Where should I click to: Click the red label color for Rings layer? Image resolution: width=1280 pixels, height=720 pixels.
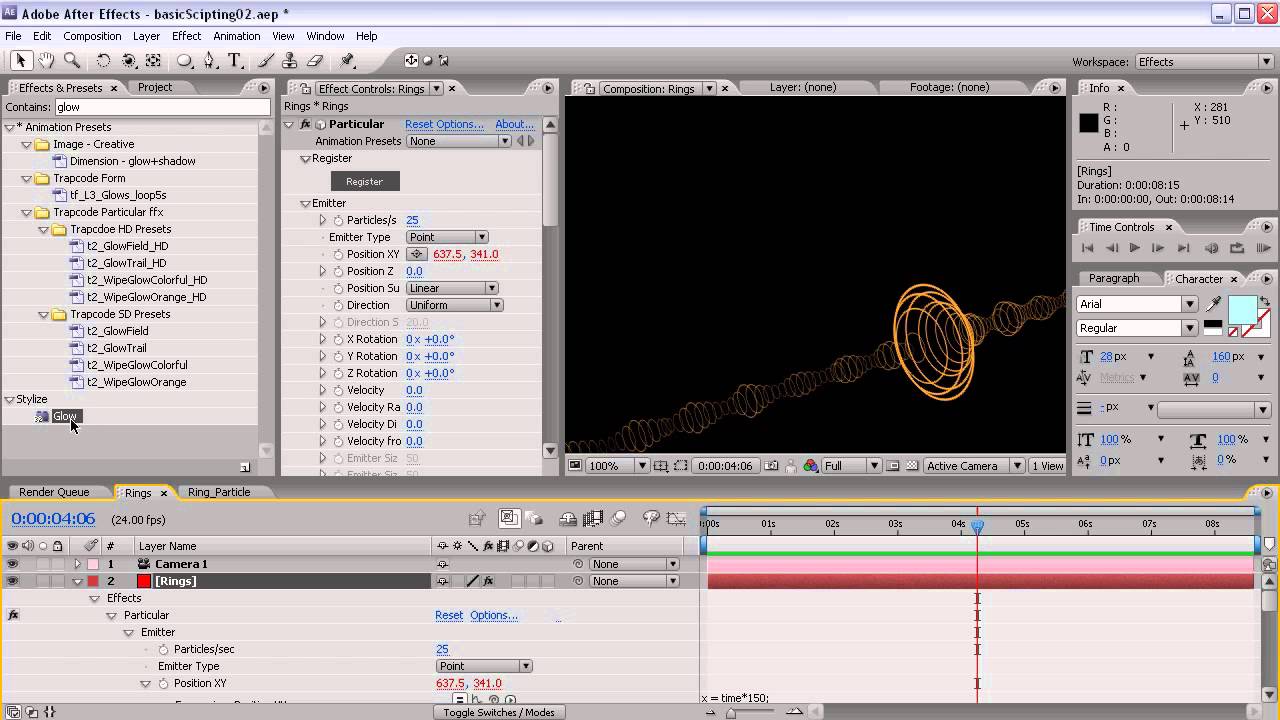pos(93,581)
